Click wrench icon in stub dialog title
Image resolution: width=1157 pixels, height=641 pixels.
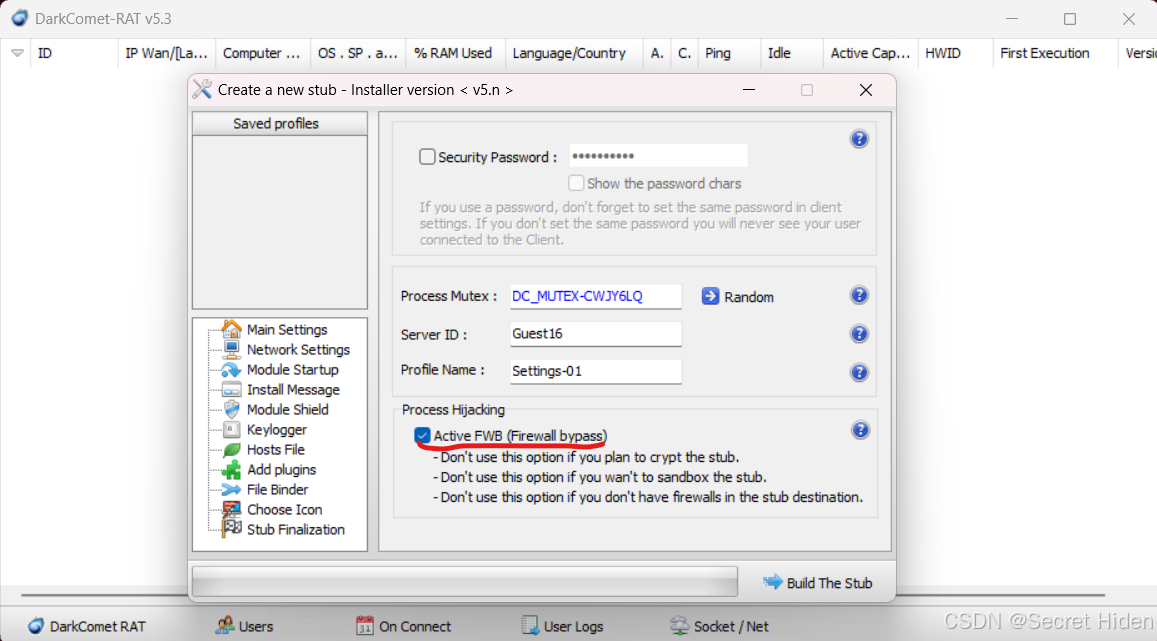(202, 89)
